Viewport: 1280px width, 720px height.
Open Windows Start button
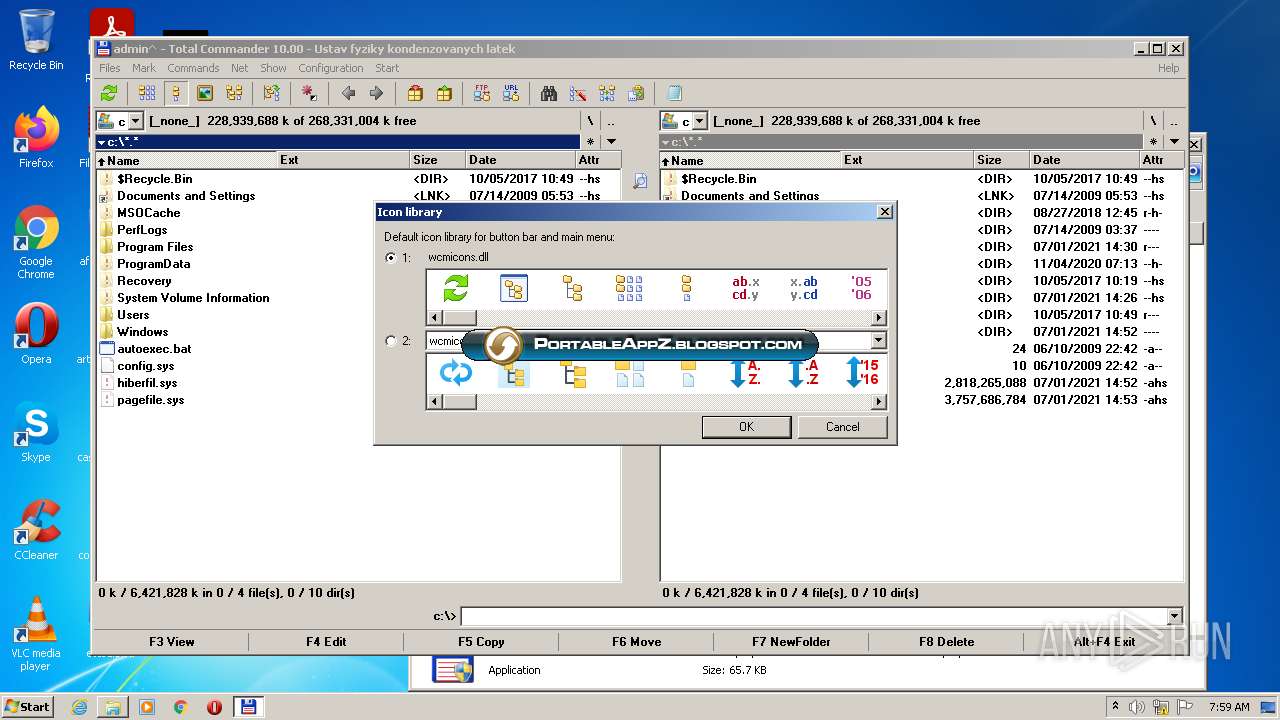click(x=28, y=706)
